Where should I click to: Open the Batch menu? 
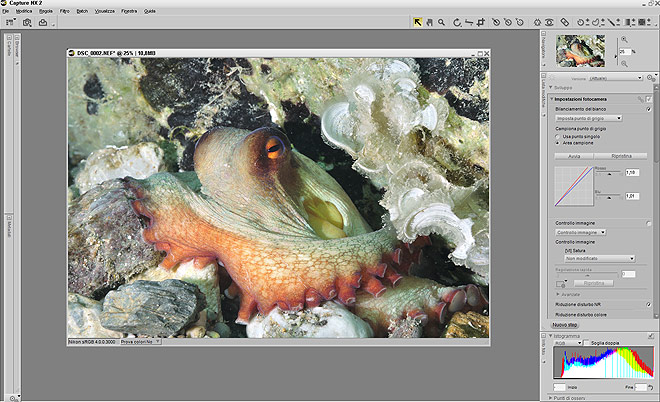(x=82, y=11)
